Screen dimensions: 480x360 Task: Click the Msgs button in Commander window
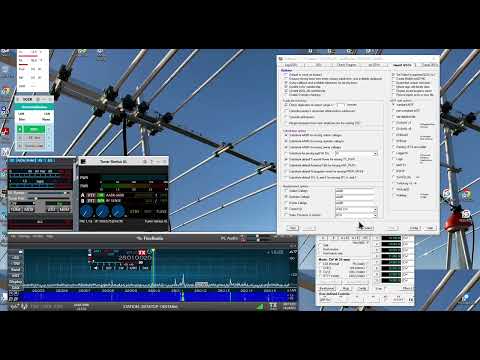[x=346, y=288]
